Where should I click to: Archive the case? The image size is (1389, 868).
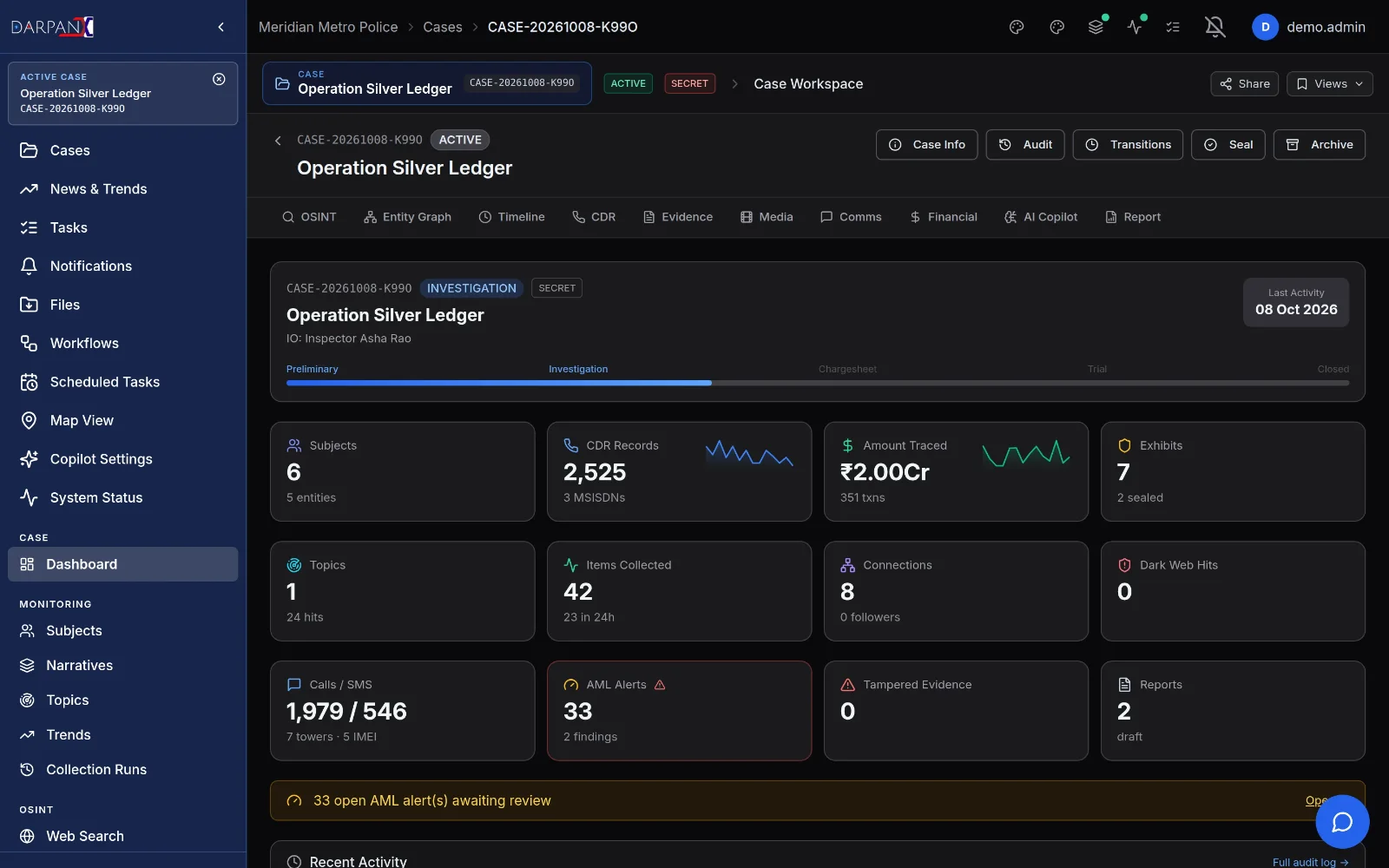tap(1320, 145)
